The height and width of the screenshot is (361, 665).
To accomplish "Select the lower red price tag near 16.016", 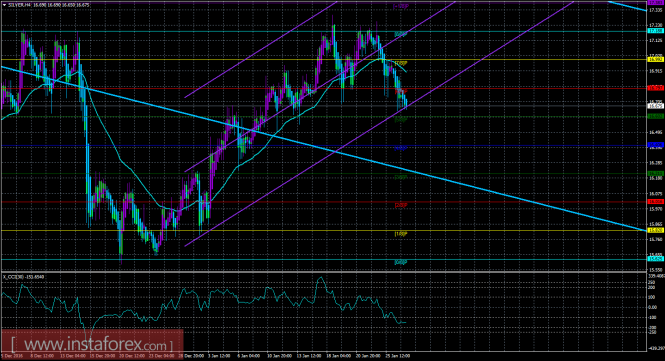I will pos(655,201).
